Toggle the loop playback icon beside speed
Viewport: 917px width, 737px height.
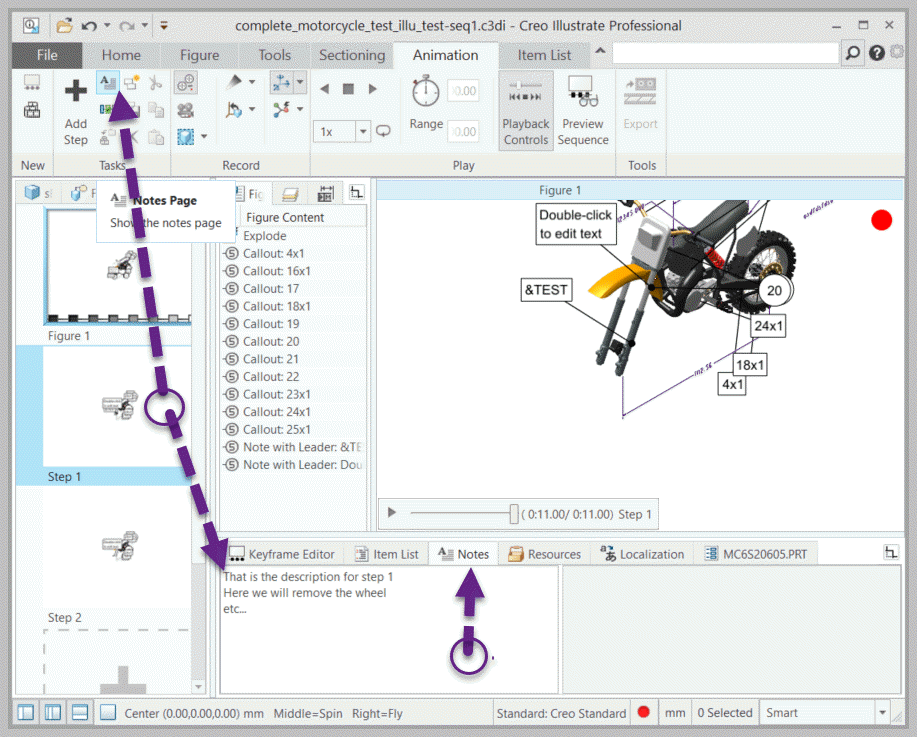point(384,131)
